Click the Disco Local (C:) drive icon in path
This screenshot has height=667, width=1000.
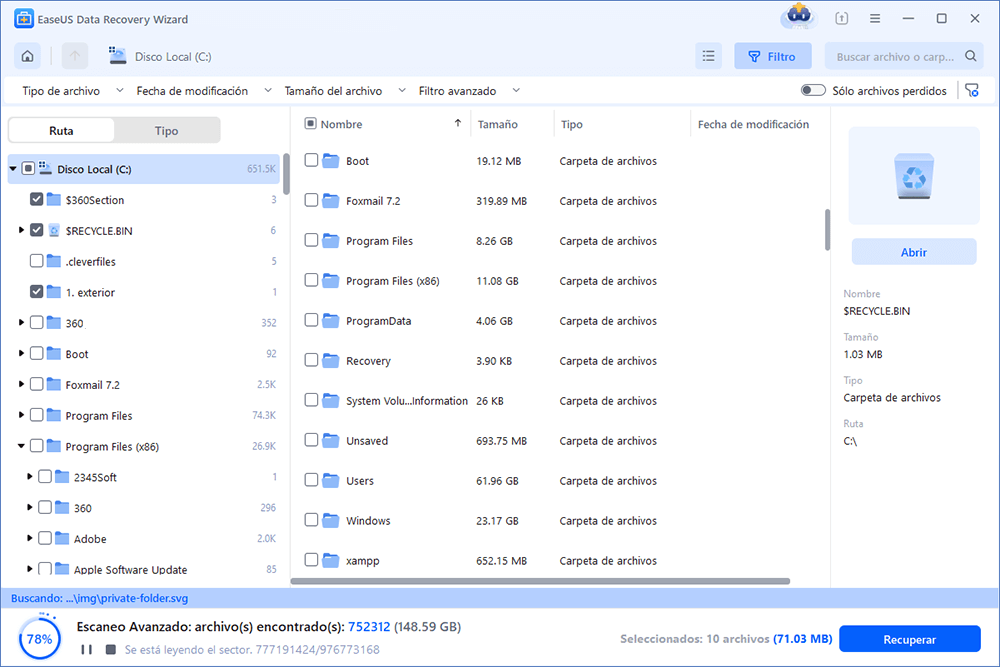click(117, 56)
